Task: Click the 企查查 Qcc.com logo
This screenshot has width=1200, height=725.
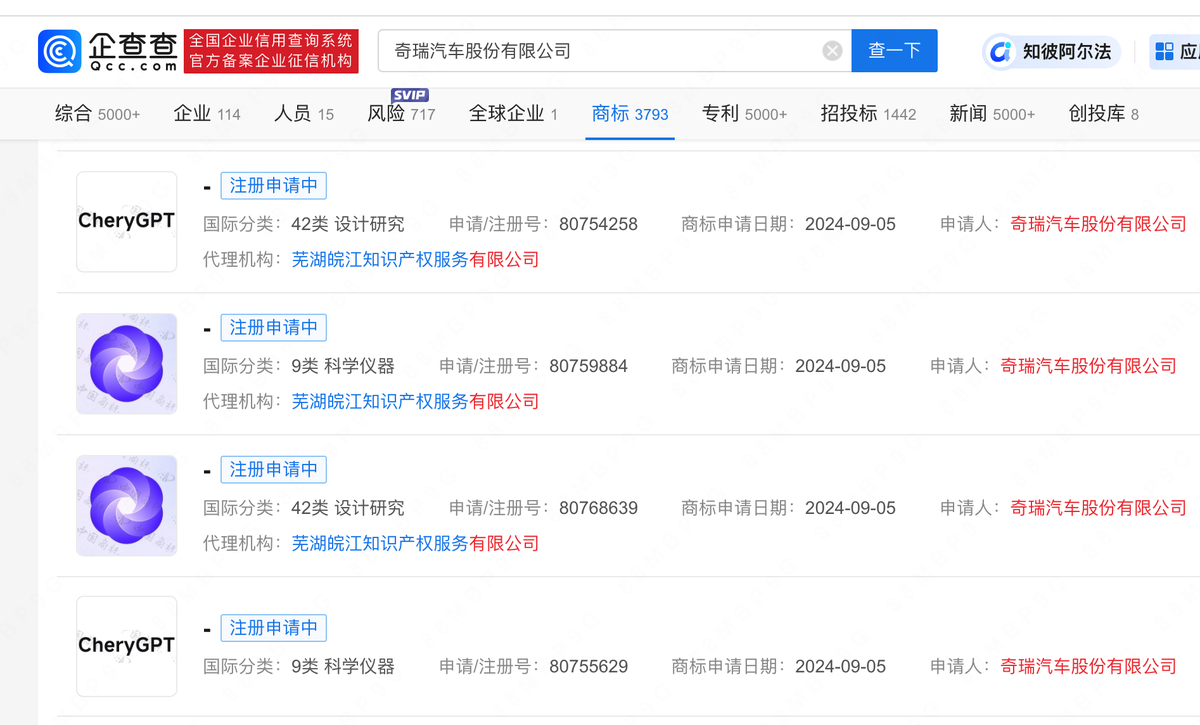Action: 106,50
